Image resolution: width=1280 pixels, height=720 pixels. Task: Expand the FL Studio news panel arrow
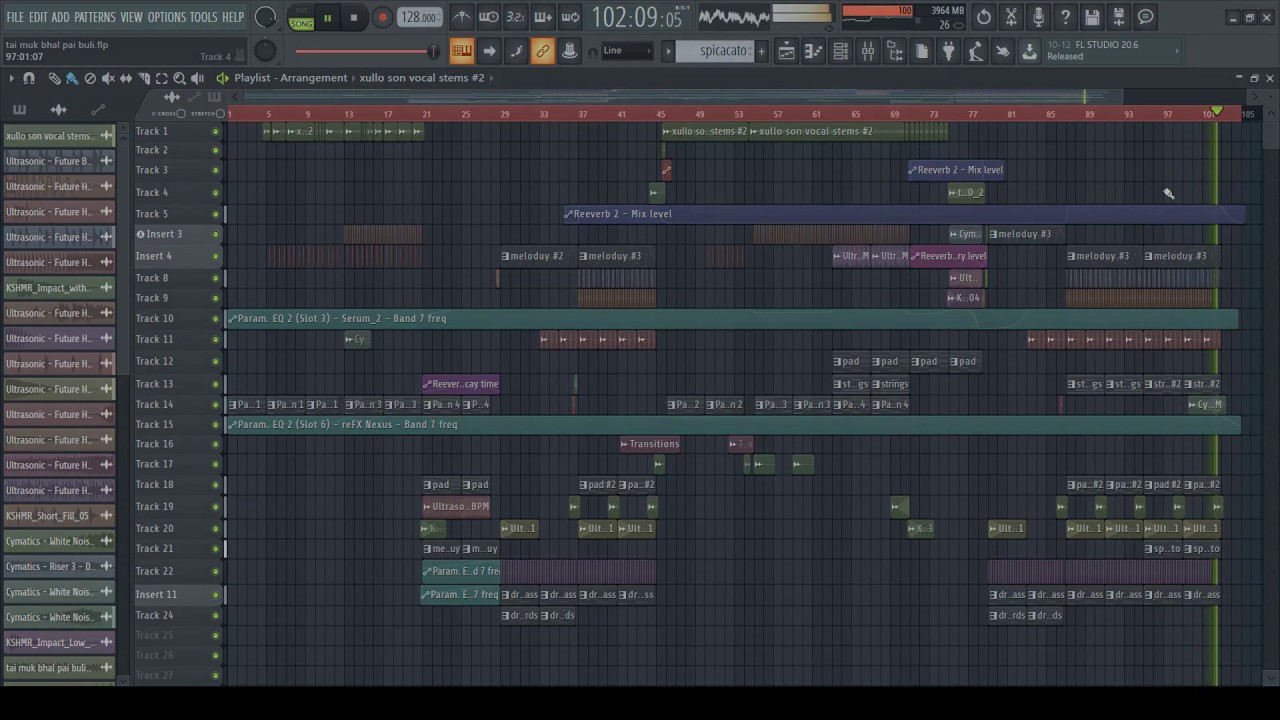pyautogui.click(x=1177, y=51)
